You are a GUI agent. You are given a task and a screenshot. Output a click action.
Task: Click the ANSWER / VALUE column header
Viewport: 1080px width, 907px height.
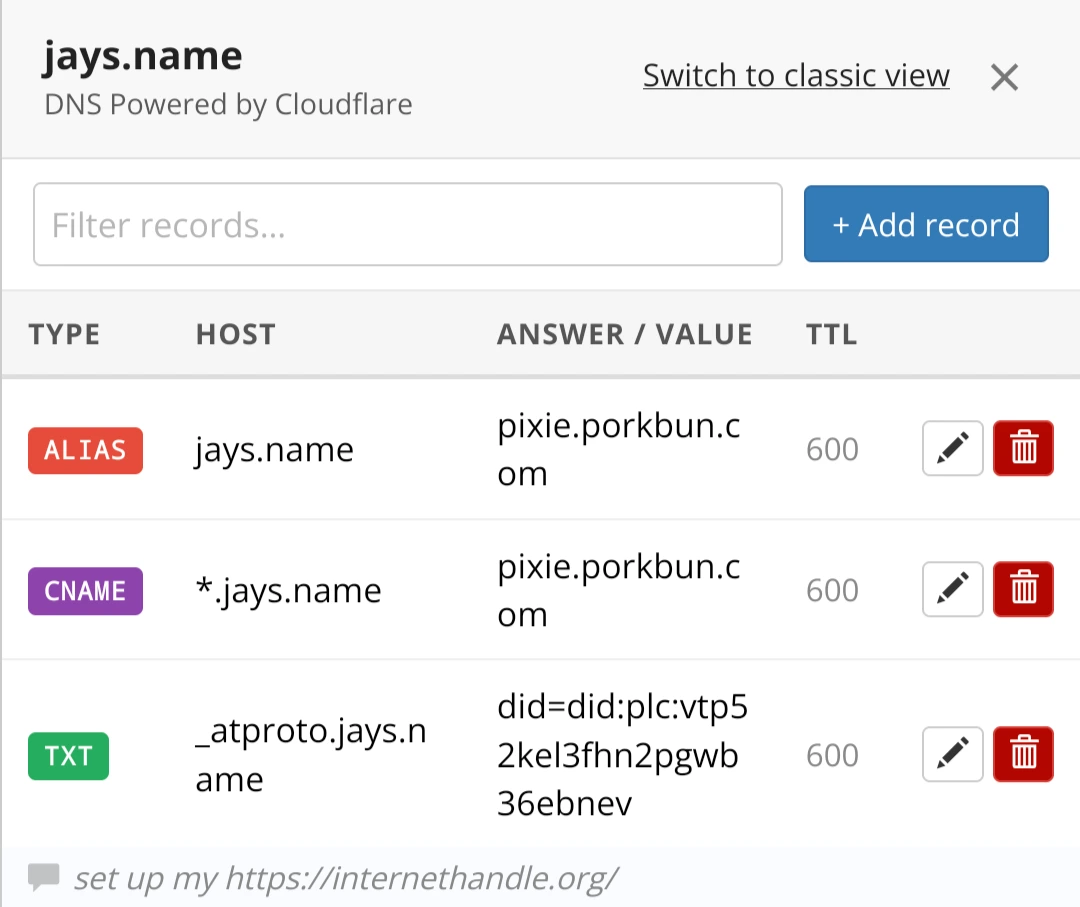[624, 334]
